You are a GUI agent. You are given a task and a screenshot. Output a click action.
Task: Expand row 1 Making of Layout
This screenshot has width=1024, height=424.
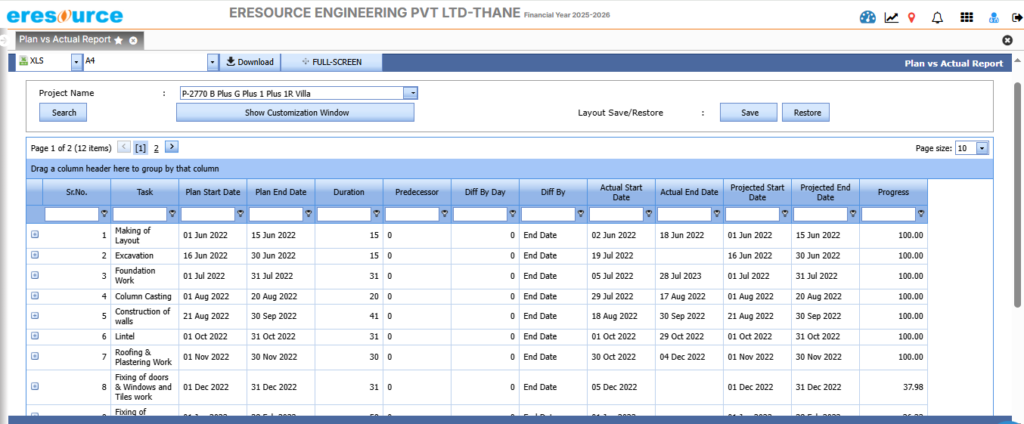[35, 234]
